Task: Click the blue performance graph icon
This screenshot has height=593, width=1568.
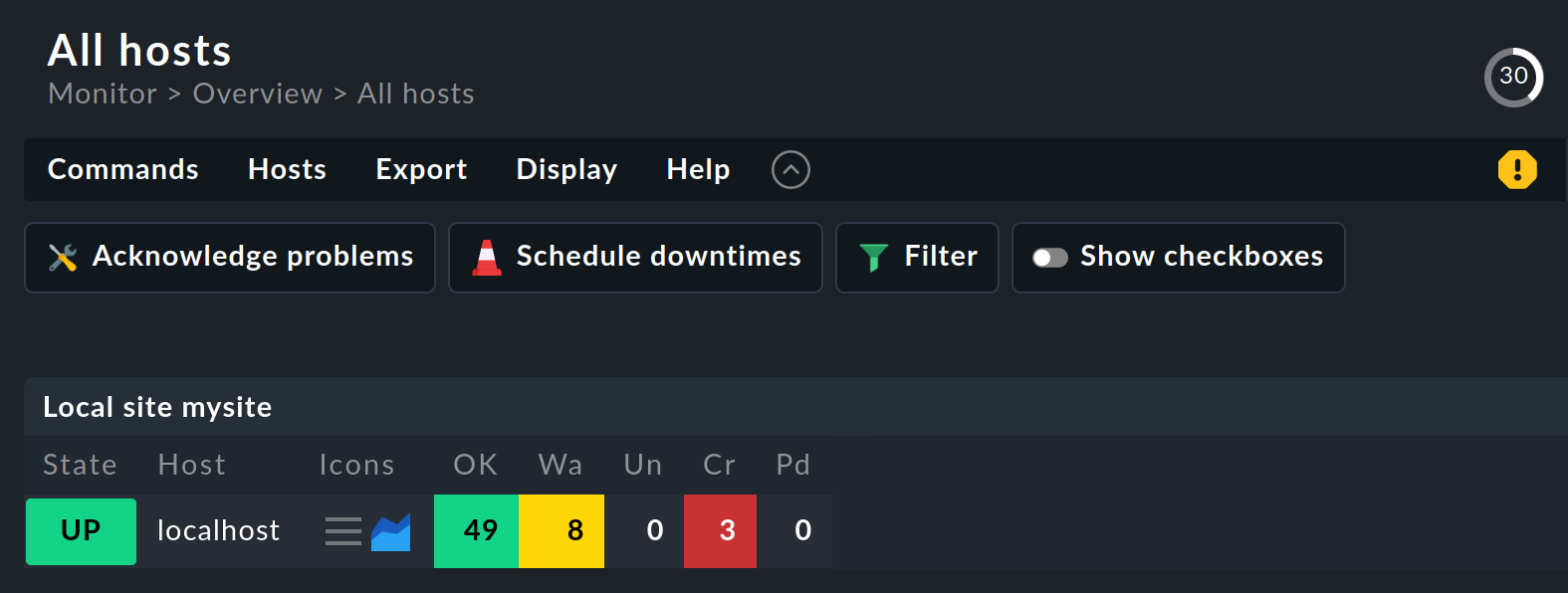Action: [390, 532]
